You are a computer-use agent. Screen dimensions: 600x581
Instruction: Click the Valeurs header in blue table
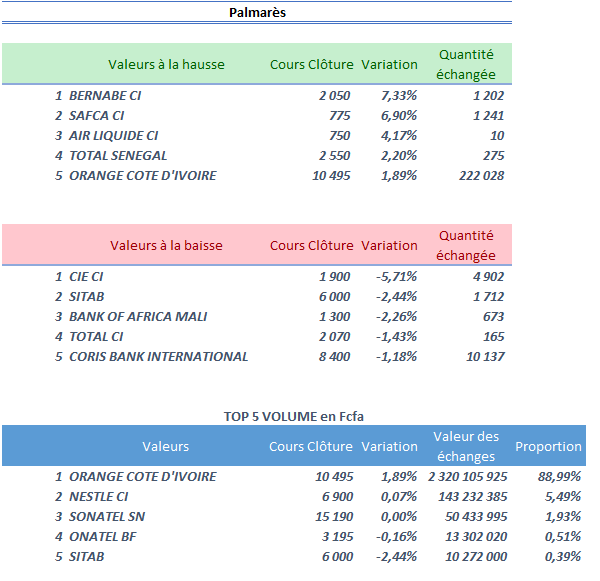point(166,446)
